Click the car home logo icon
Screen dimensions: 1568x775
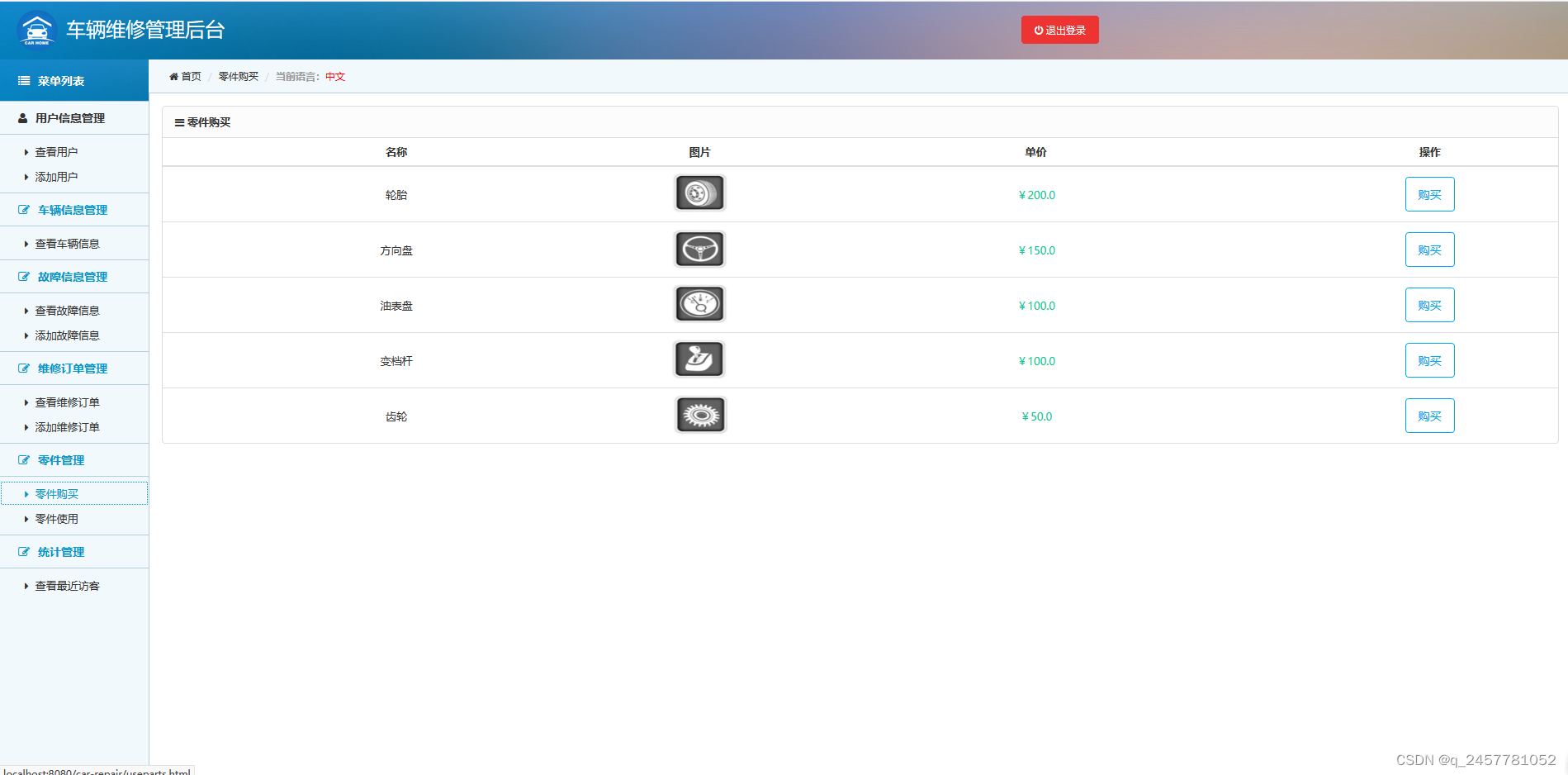pyautogui.click(x=36, y=30)
